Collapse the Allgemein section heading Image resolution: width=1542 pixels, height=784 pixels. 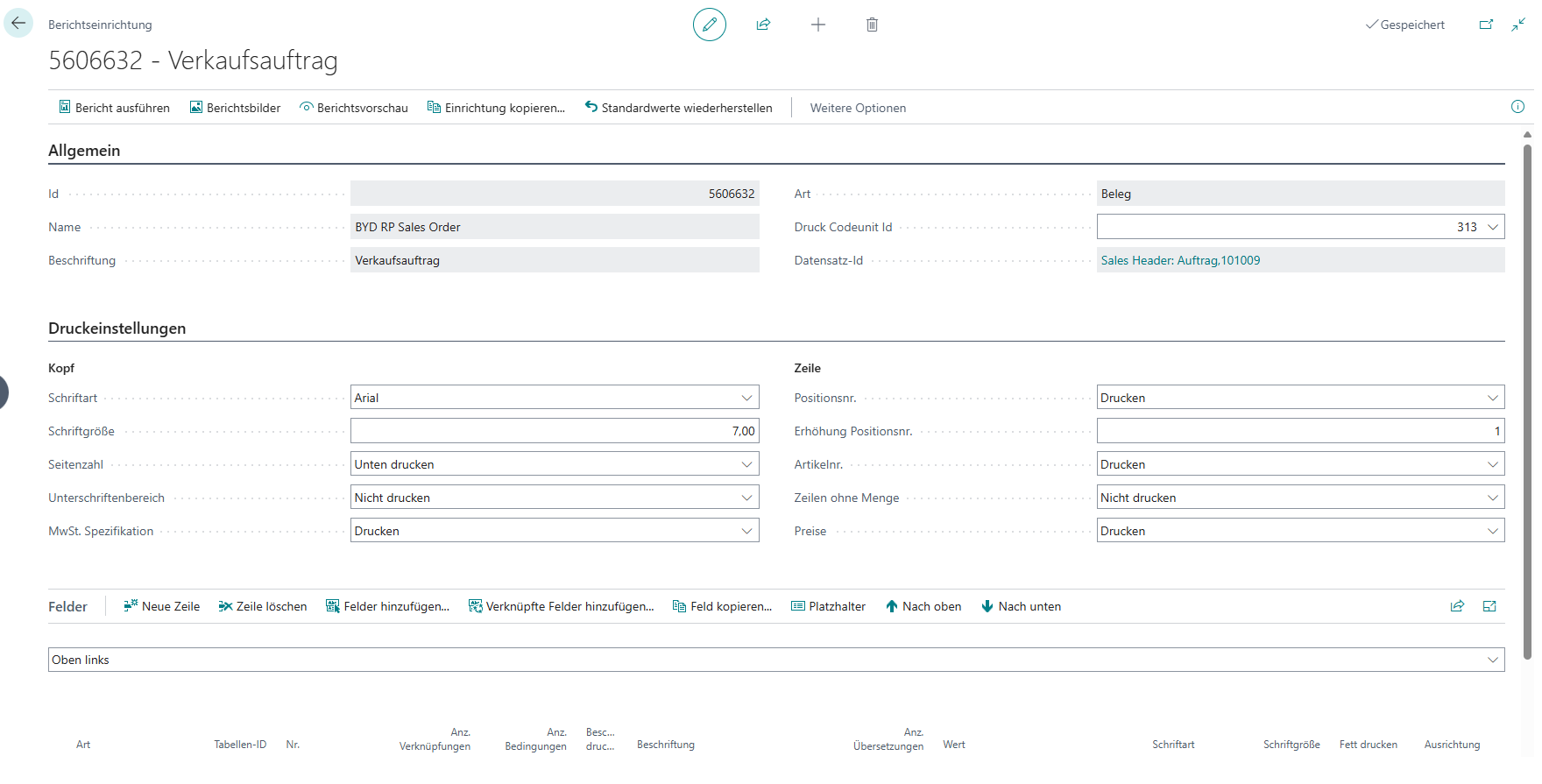(x=84, y=151)
